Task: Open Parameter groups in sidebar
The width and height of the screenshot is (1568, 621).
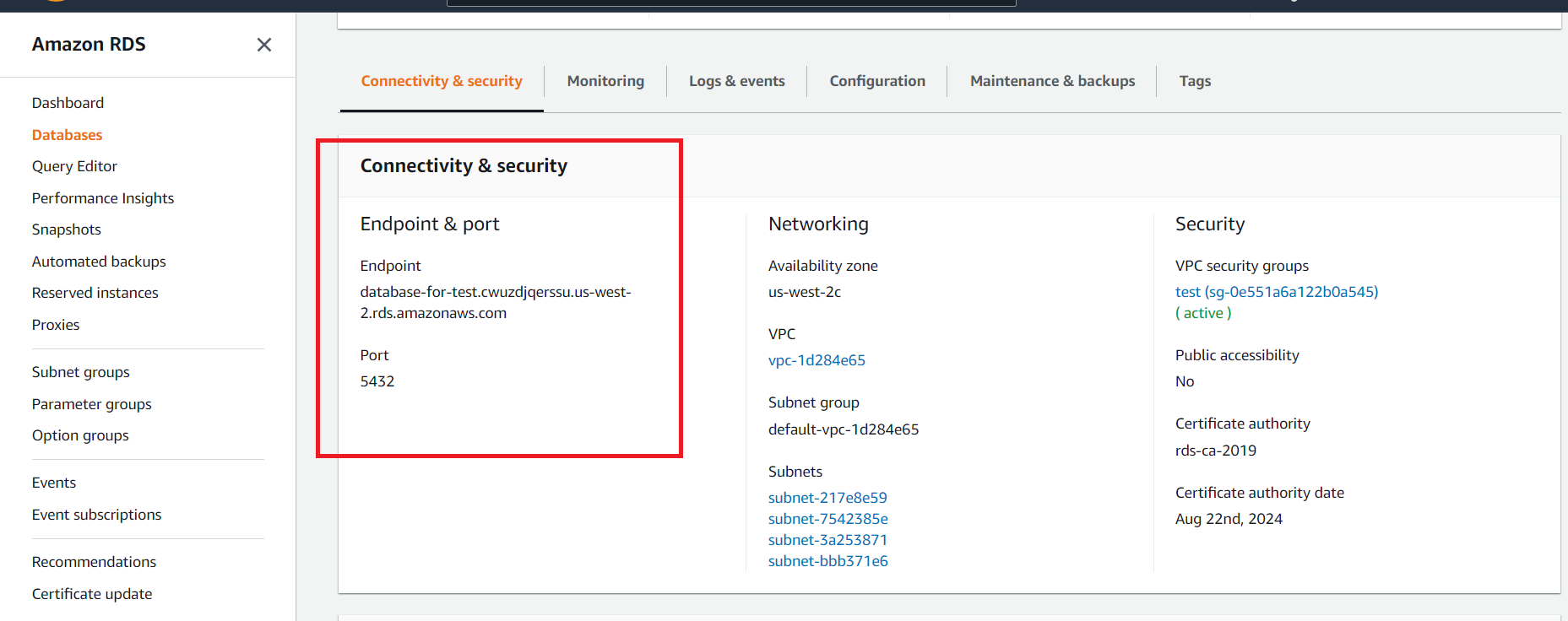Action: pos(91,404)
